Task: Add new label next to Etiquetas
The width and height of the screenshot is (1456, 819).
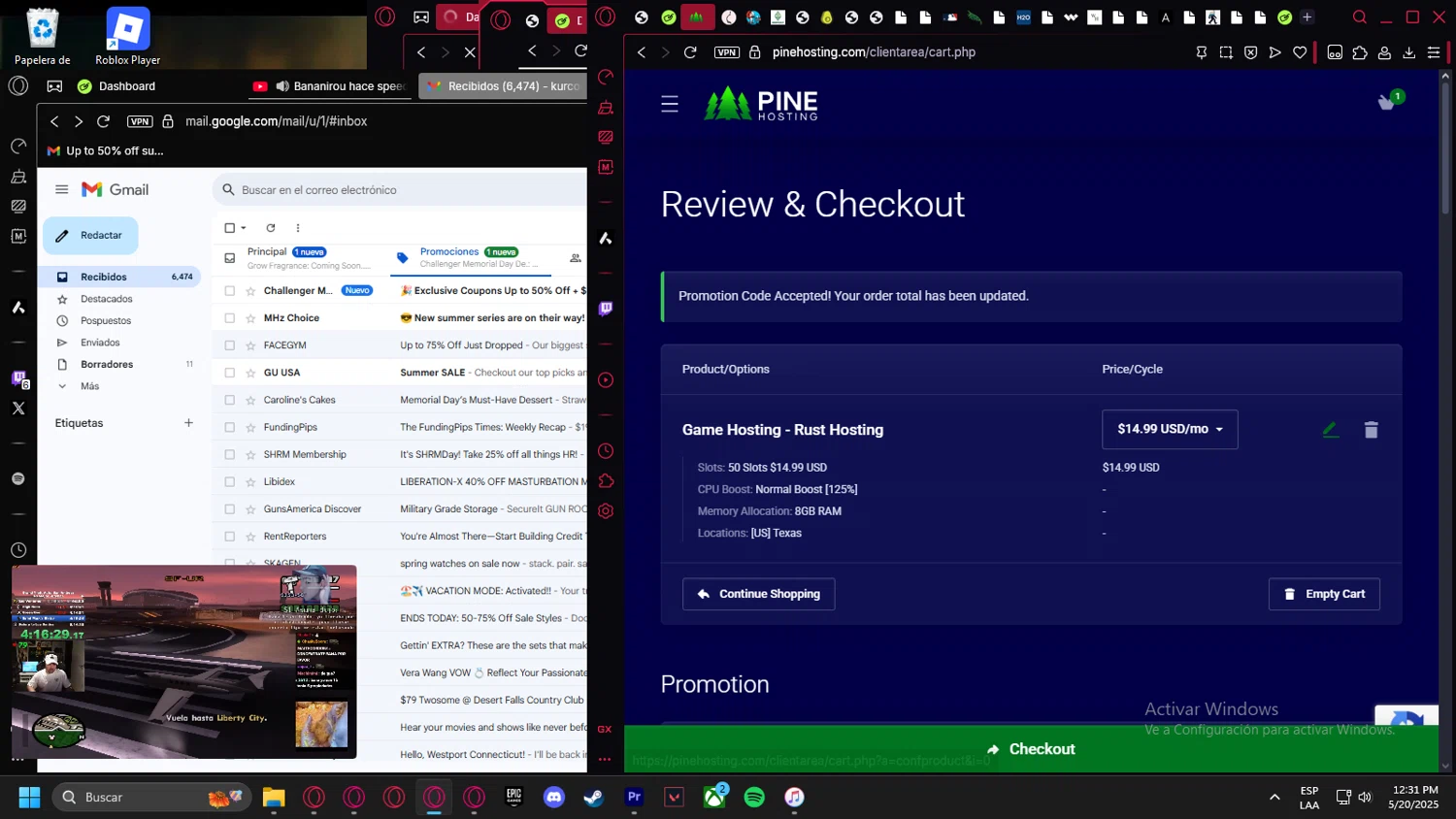Action: 188,423
